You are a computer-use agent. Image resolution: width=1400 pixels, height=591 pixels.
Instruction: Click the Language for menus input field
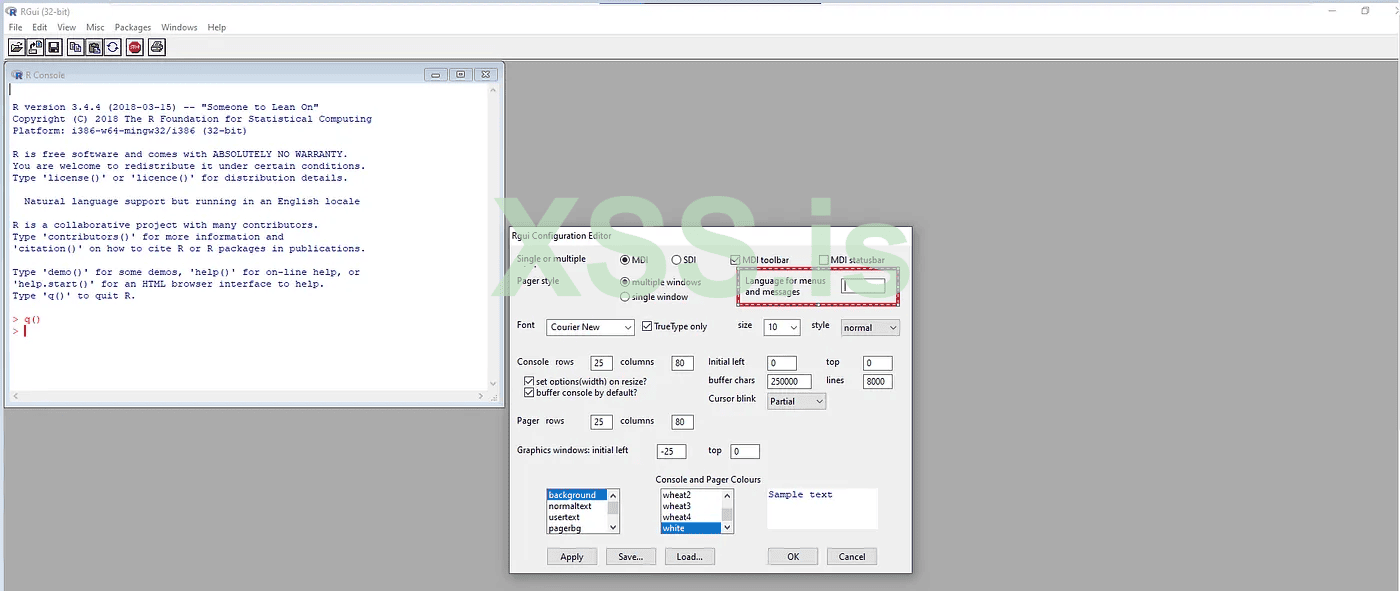pos(863,286)
